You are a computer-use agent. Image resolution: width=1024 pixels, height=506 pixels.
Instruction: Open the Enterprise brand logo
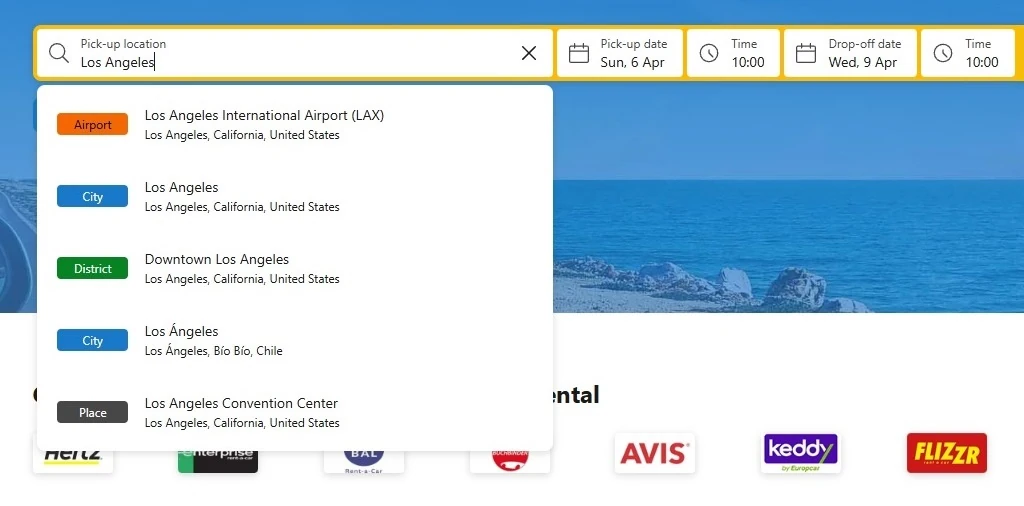(218, 460)
